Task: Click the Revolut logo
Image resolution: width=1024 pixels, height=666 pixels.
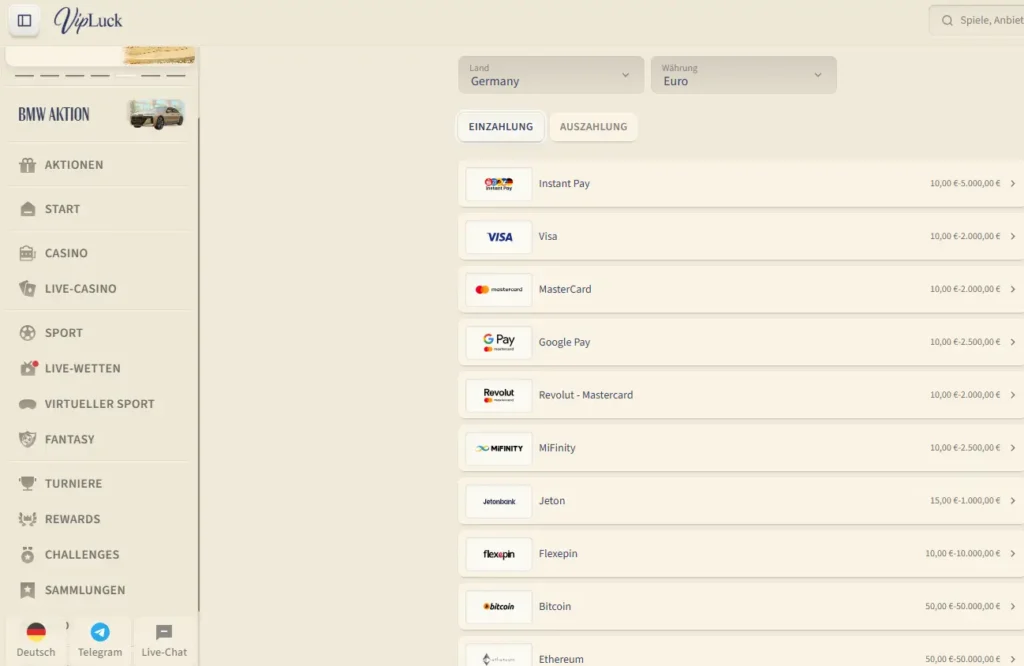Action: tap(499, 396)
